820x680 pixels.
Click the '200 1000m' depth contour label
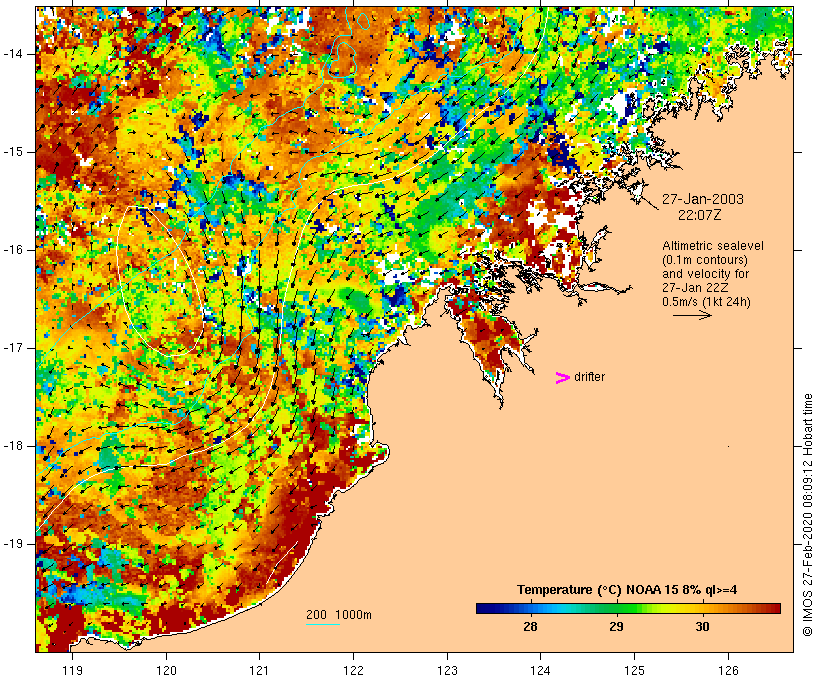coord(339,615)
